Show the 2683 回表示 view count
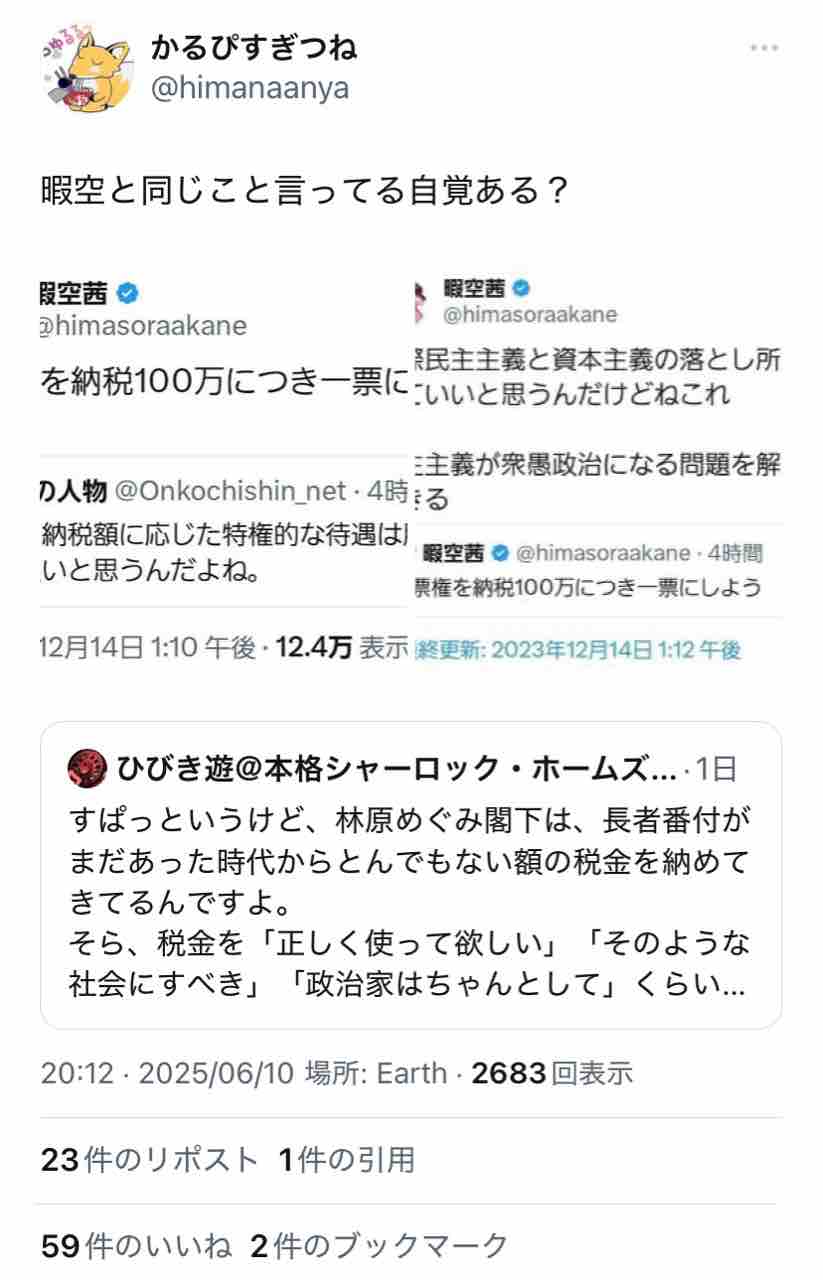Screen dimensions: 823x1280 (x=552, y=1074)
